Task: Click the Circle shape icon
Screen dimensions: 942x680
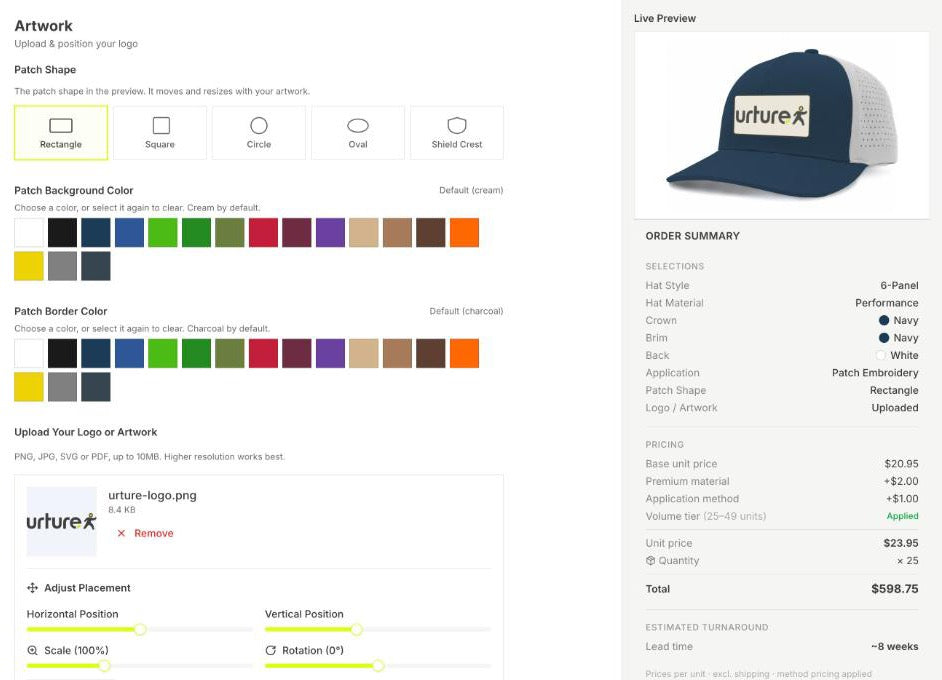Action: (x=259, y=126)
